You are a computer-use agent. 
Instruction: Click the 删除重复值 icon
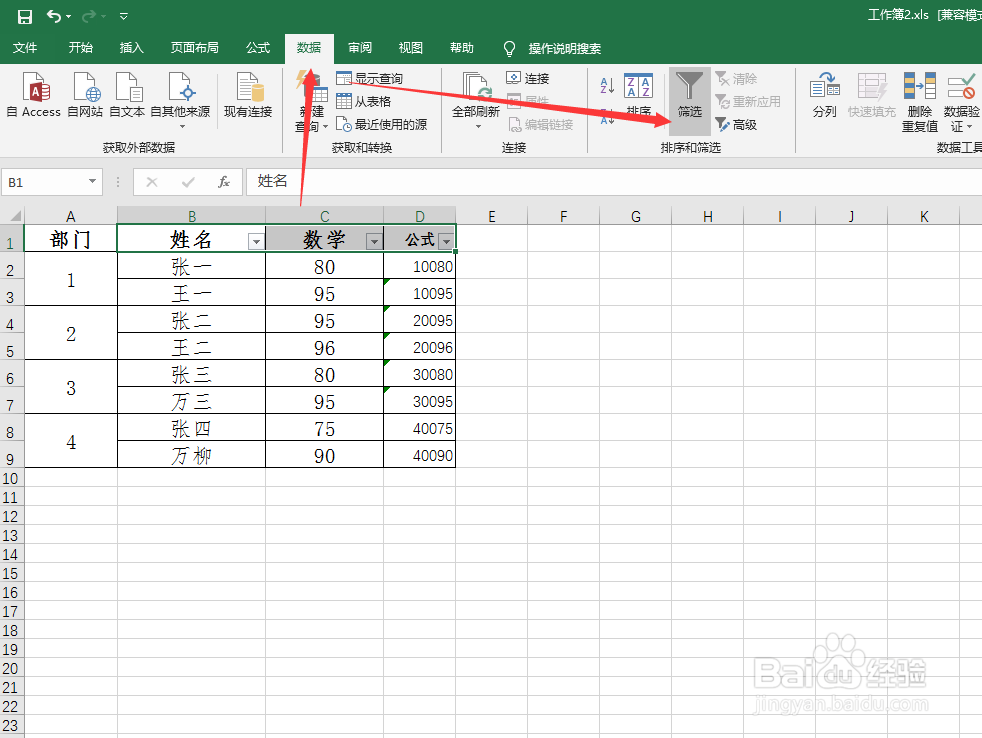pos(919,101)
